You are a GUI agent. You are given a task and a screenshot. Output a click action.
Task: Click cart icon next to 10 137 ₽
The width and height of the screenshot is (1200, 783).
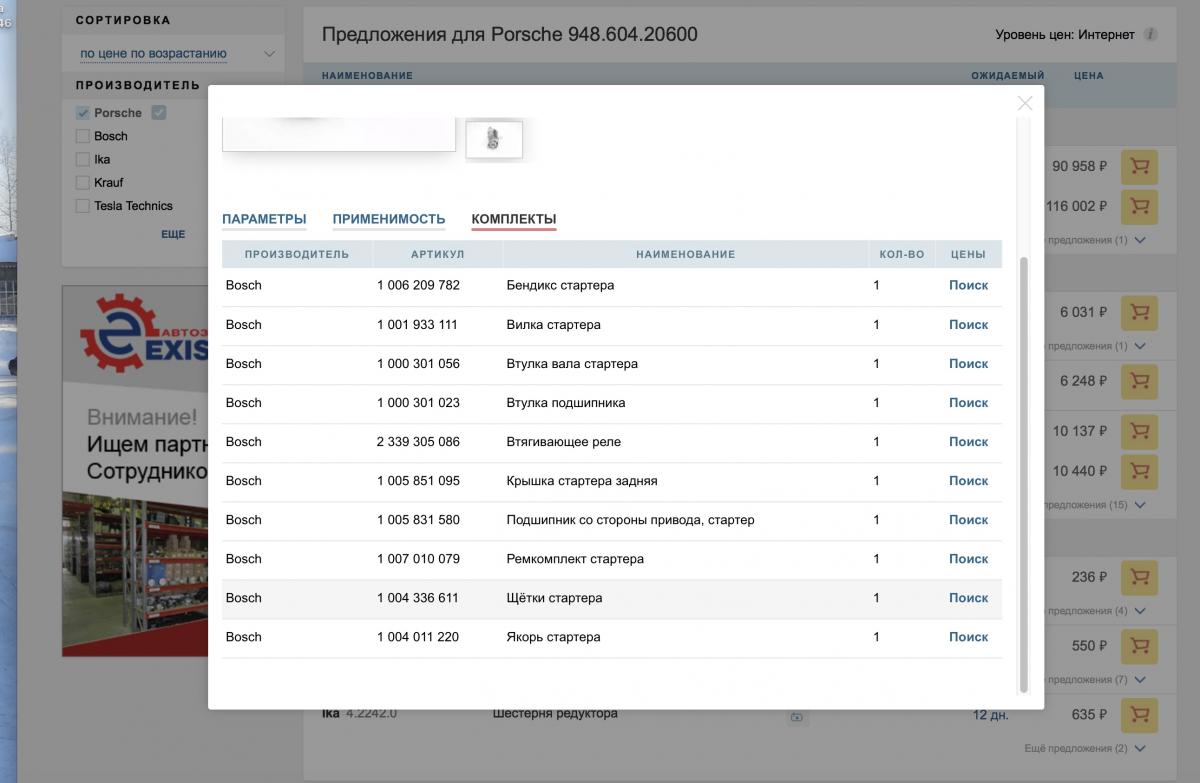[1139, 431]
